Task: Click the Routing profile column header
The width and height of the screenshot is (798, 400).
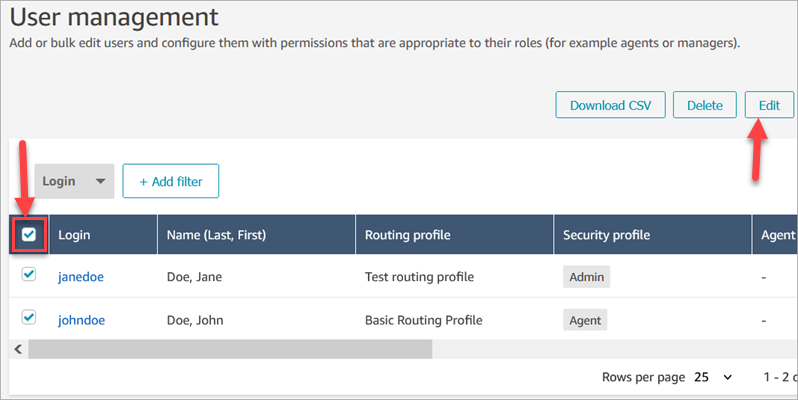Action: (x=407, y=235)
